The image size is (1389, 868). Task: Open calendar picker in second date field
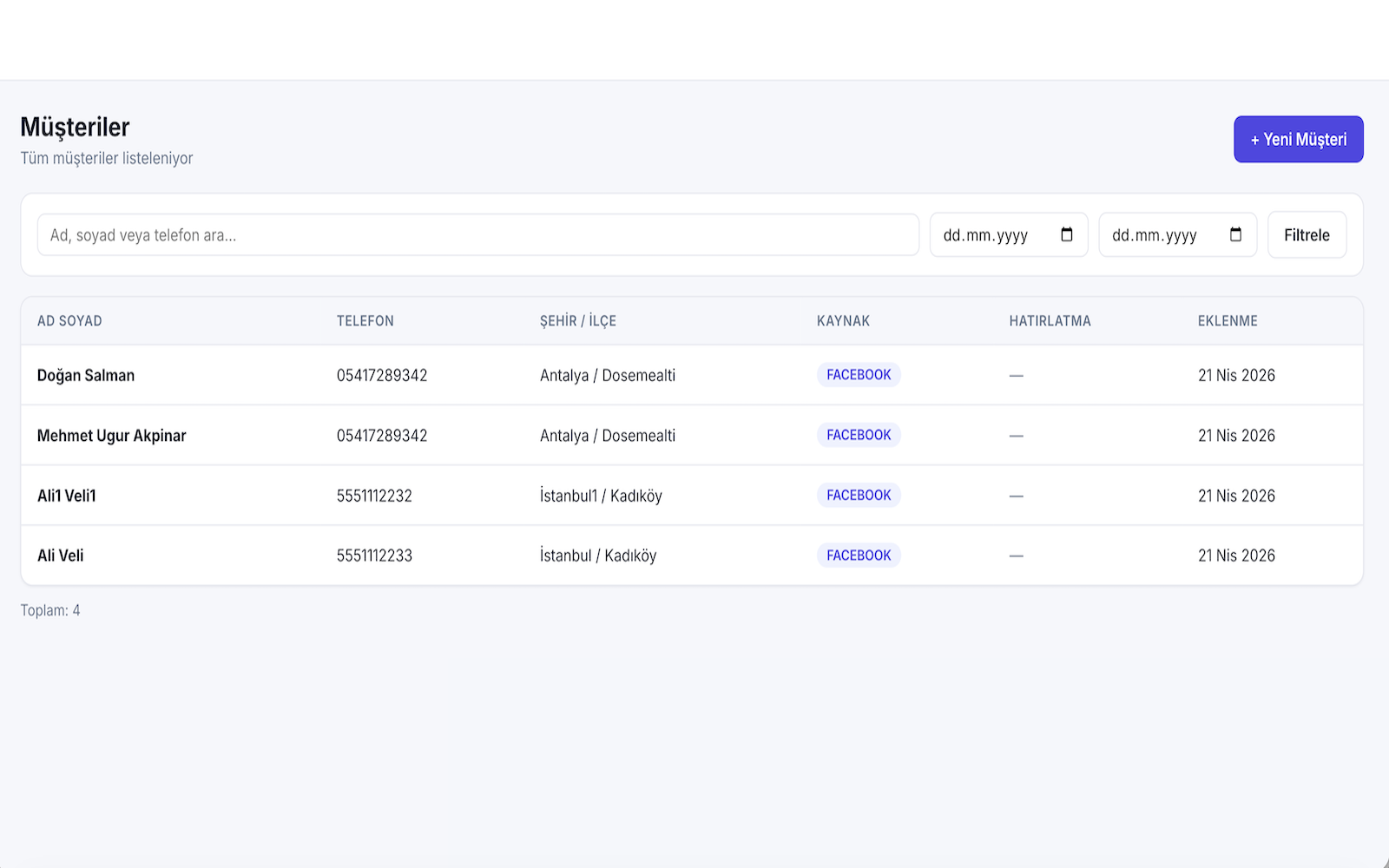pyautogui.click(x=1235, y=234)
